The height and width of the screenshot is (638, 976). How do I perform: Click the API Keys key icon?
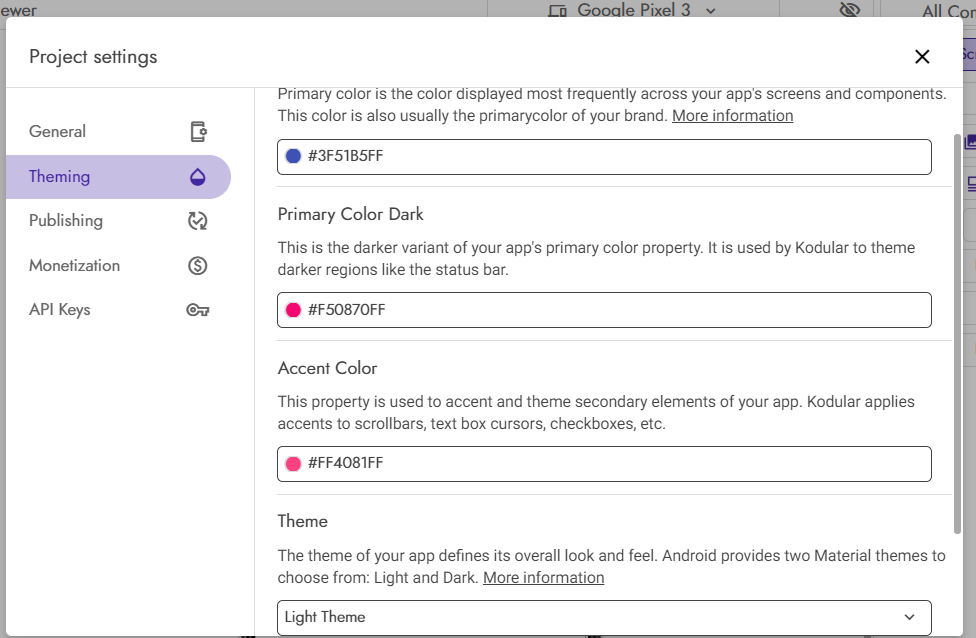tap(198, 310)
